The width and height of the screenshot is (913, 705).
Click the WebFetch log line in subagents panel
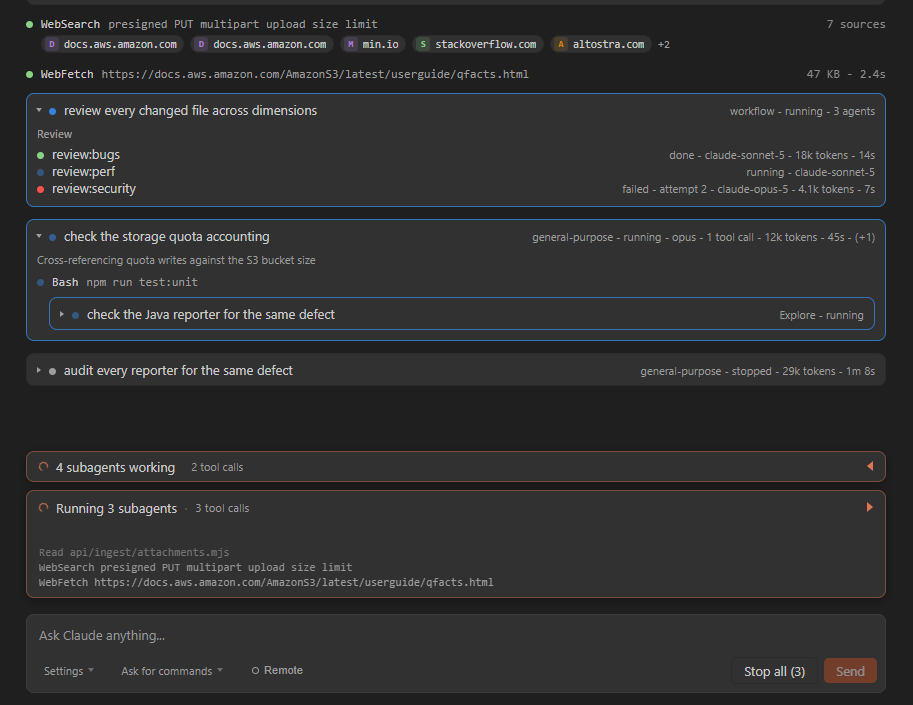266,583
